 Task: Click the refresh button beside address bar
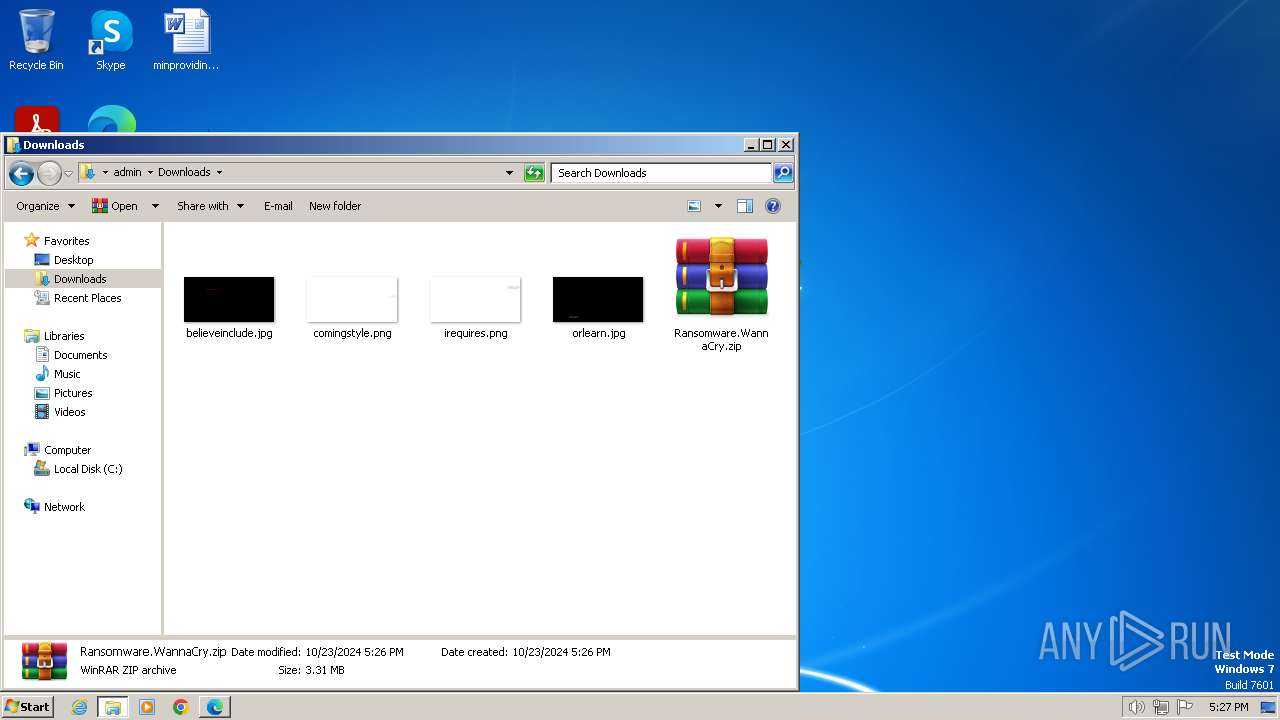(x=534, y=173)
